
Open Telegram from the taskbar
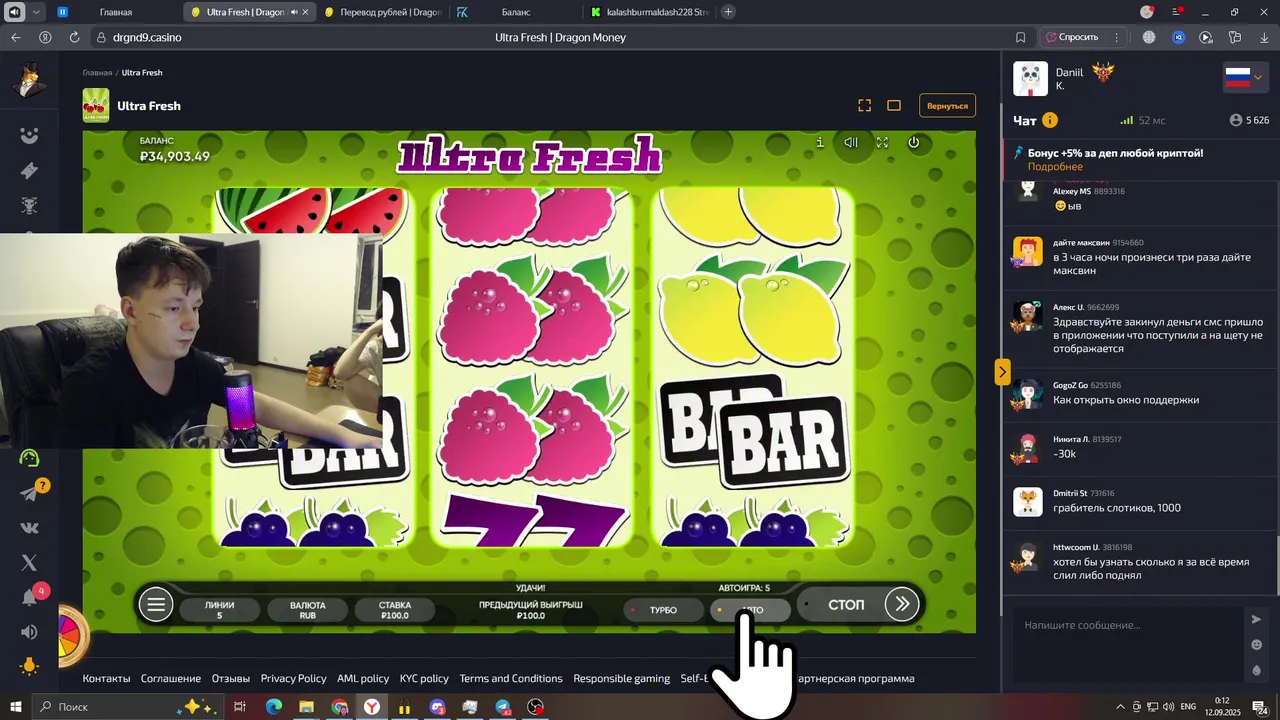[503, 707]
